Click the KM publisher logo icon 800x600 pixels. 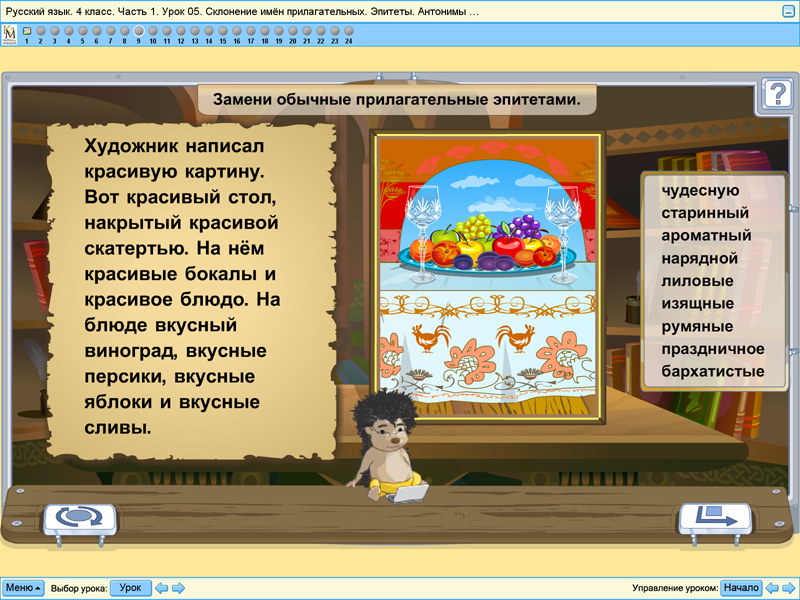[12, 33]
